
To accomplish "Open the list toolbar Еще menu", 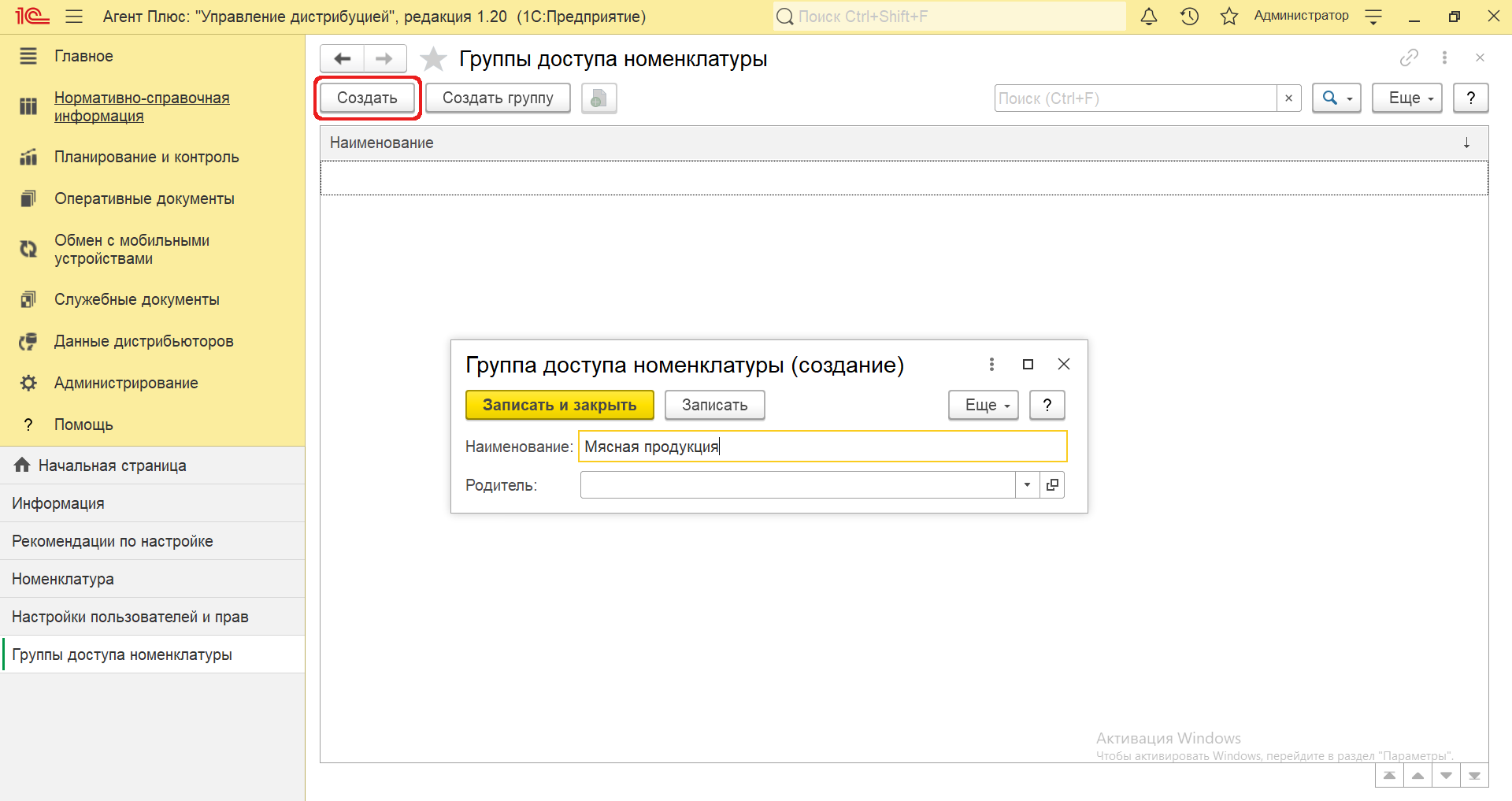I will (1406, 98).
